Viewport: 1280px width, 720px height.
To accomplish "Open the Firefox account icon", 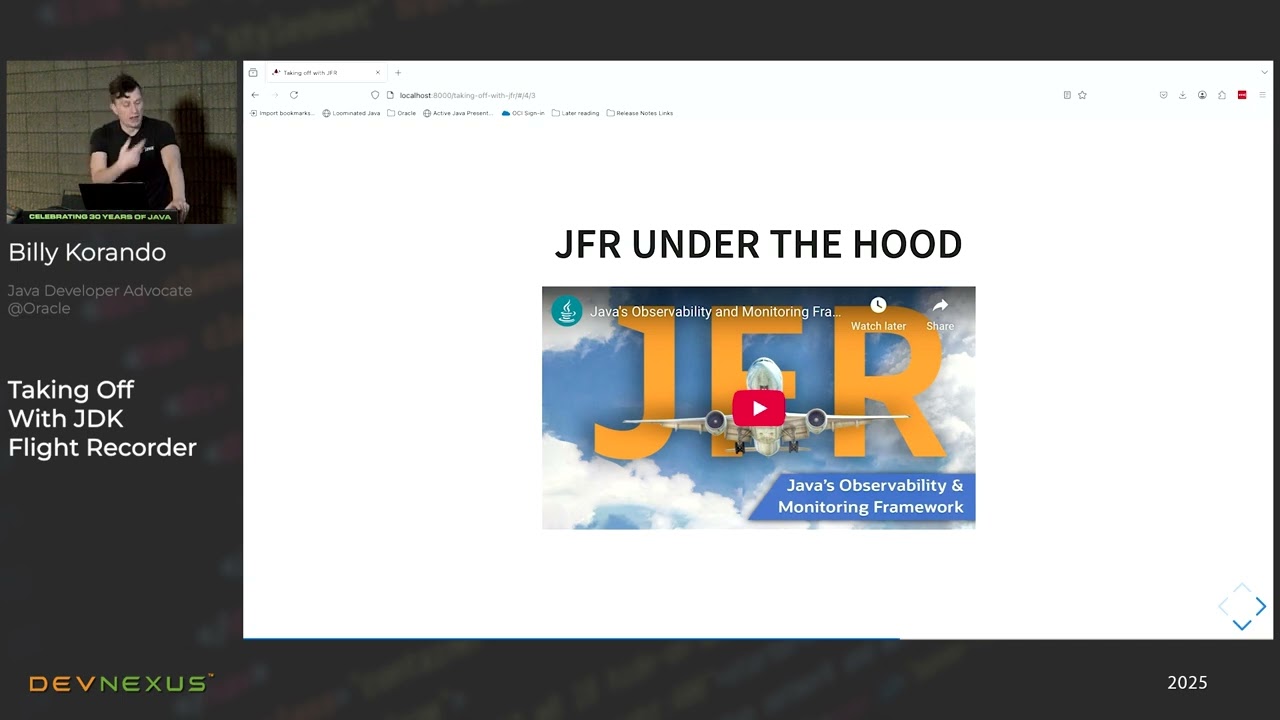I will [x=1202, y=95].
